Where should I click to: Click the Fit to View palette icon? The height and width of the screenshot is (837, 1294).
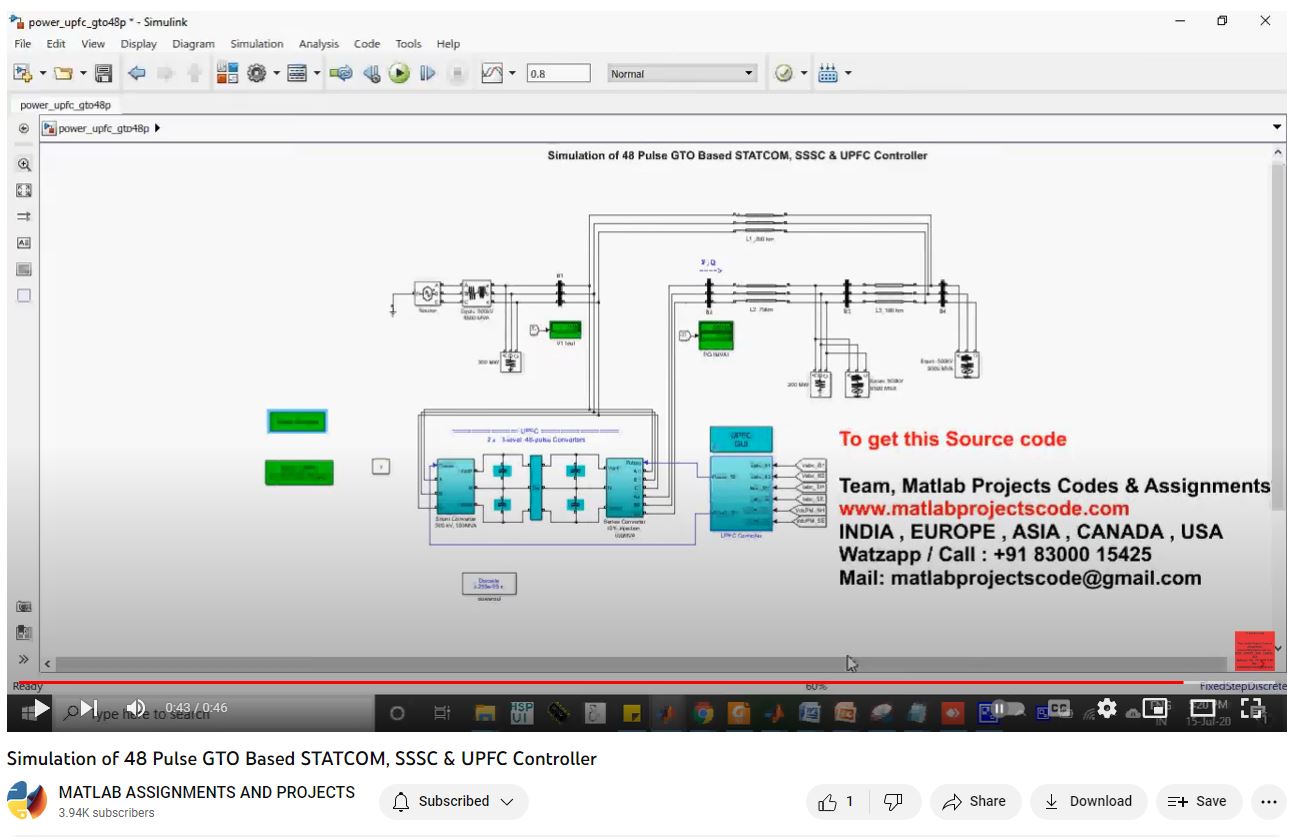pyautogui.click(x=24, y=190)
